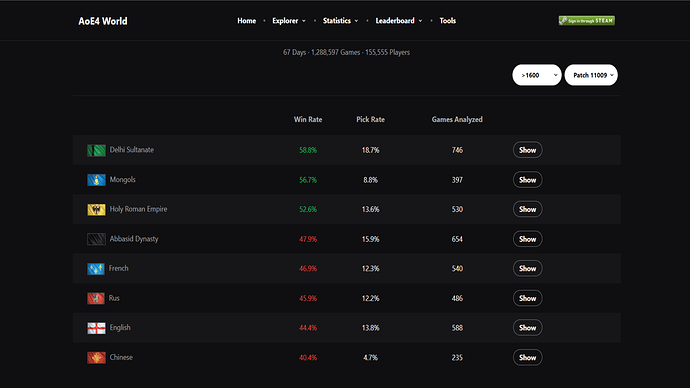The image size is (690, 388).
Task: Click the Abbasid Dynasty flag icon
Action: point(96,239)
